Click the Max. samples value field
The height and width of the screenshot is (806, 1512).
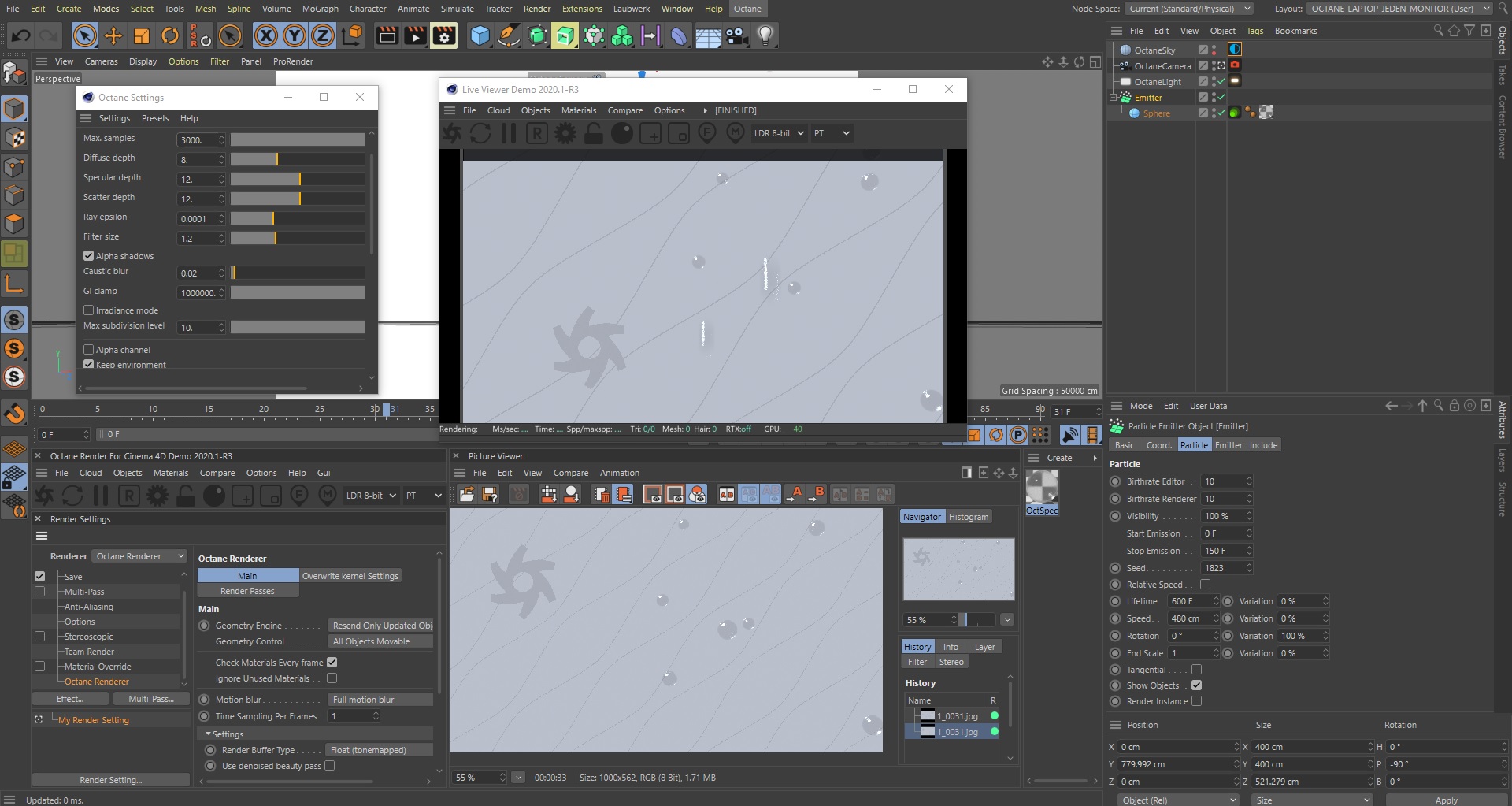pos(197,139)
